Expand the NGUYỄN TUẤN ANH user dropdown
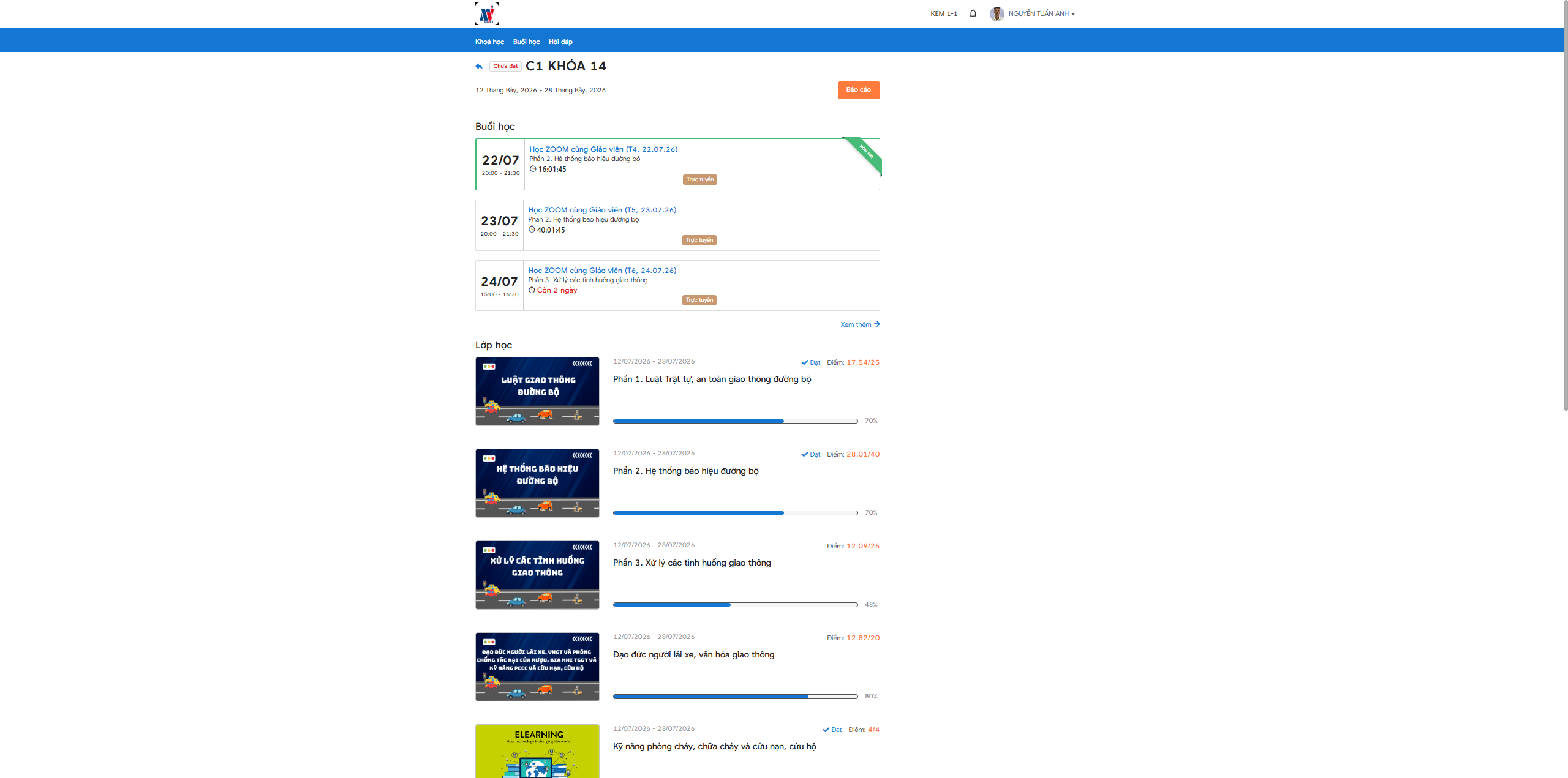1568x778 pixels. click(x=1042, y=13)
